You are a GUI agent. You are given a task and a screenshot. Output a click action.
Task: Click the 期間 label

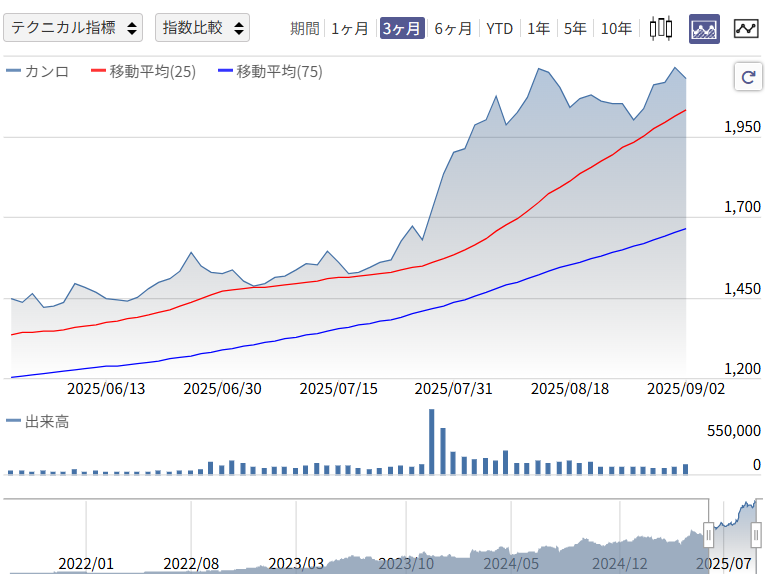[304, 28]
